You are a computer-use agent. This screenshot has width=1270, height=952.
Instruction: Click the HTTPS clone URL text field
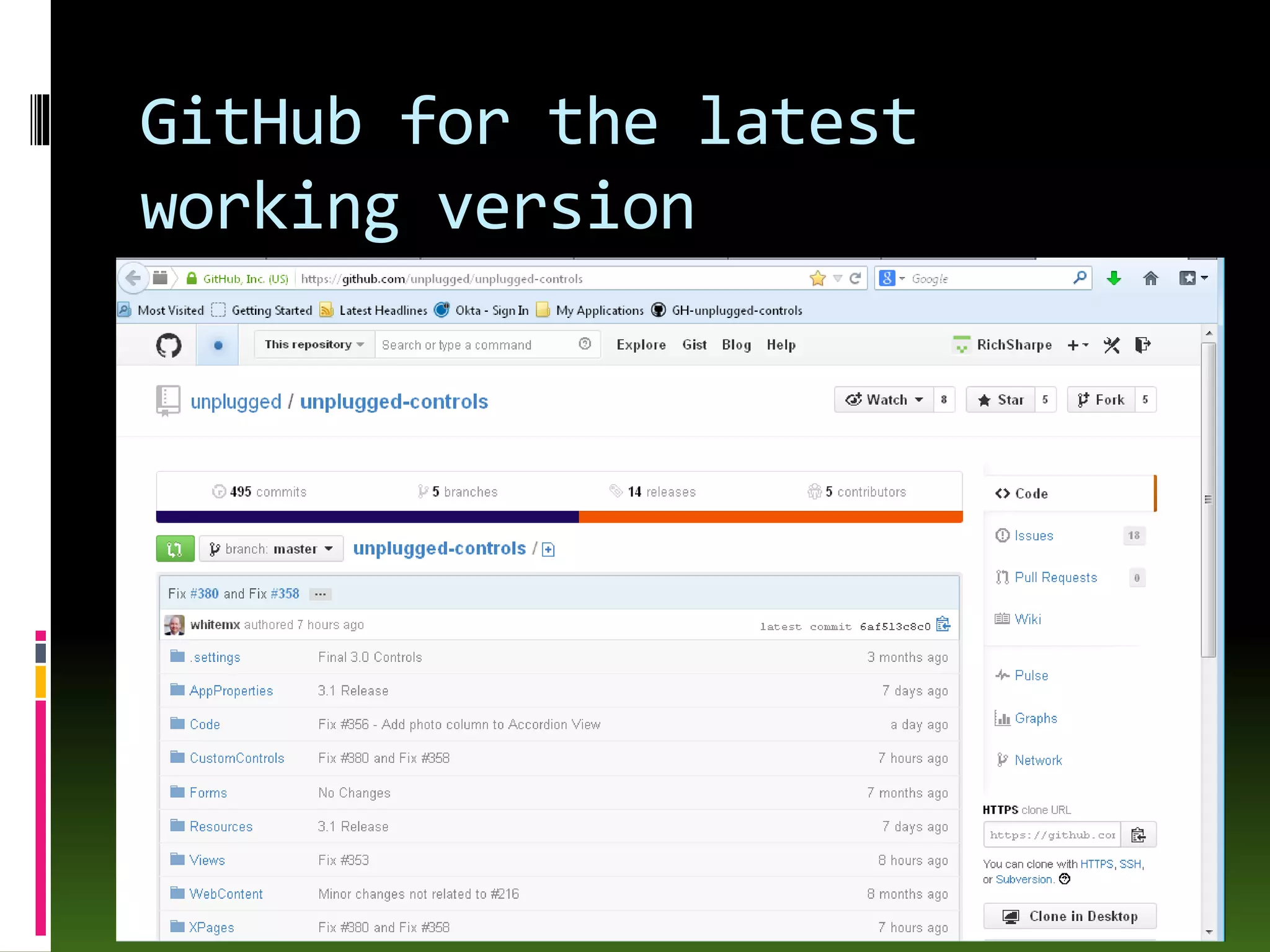pos(1052,835)
